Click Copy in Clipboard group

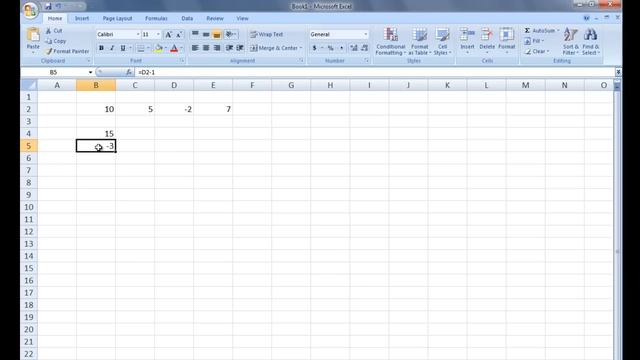pos(56,41)
